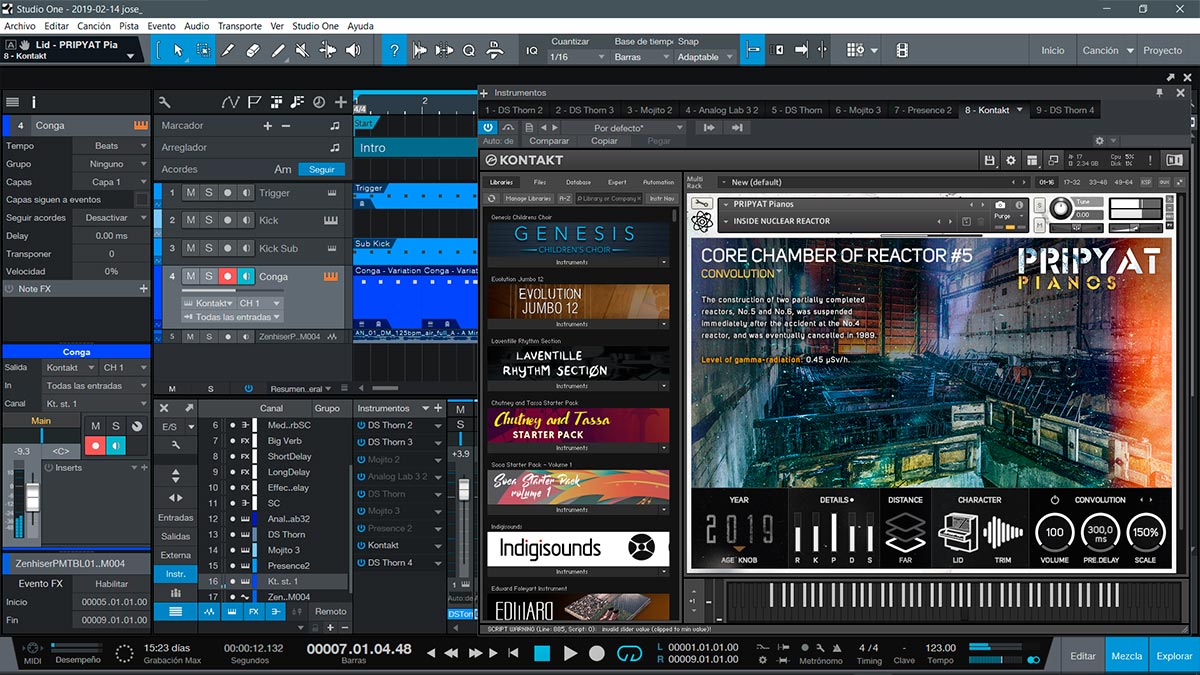Open Kontakt Files browser tab
Image resolution: width=1200 pixels, height=675 pixels.
click(x=539, y=182)
